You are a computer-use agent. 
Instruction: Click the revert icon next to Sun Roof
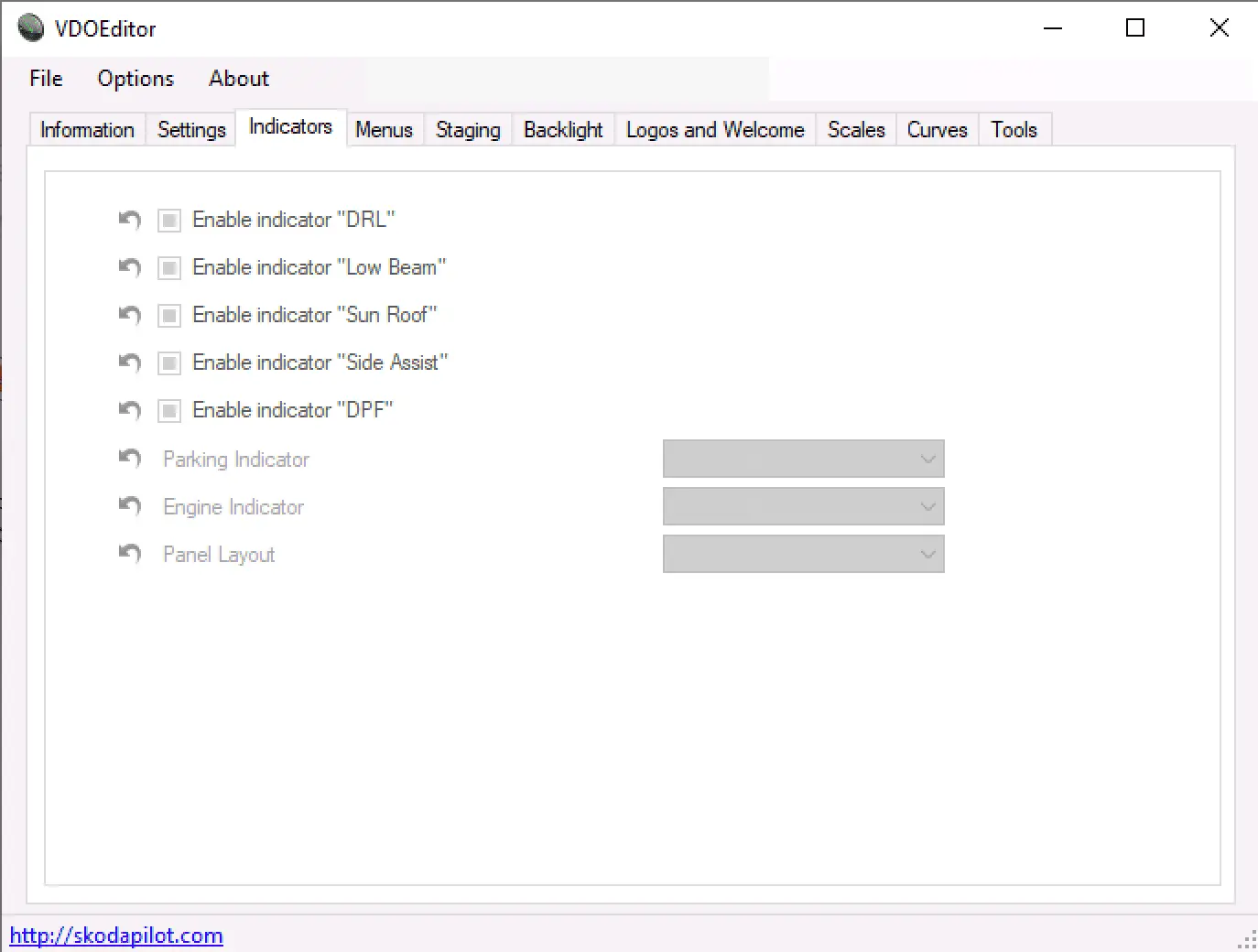pos(130,315)
